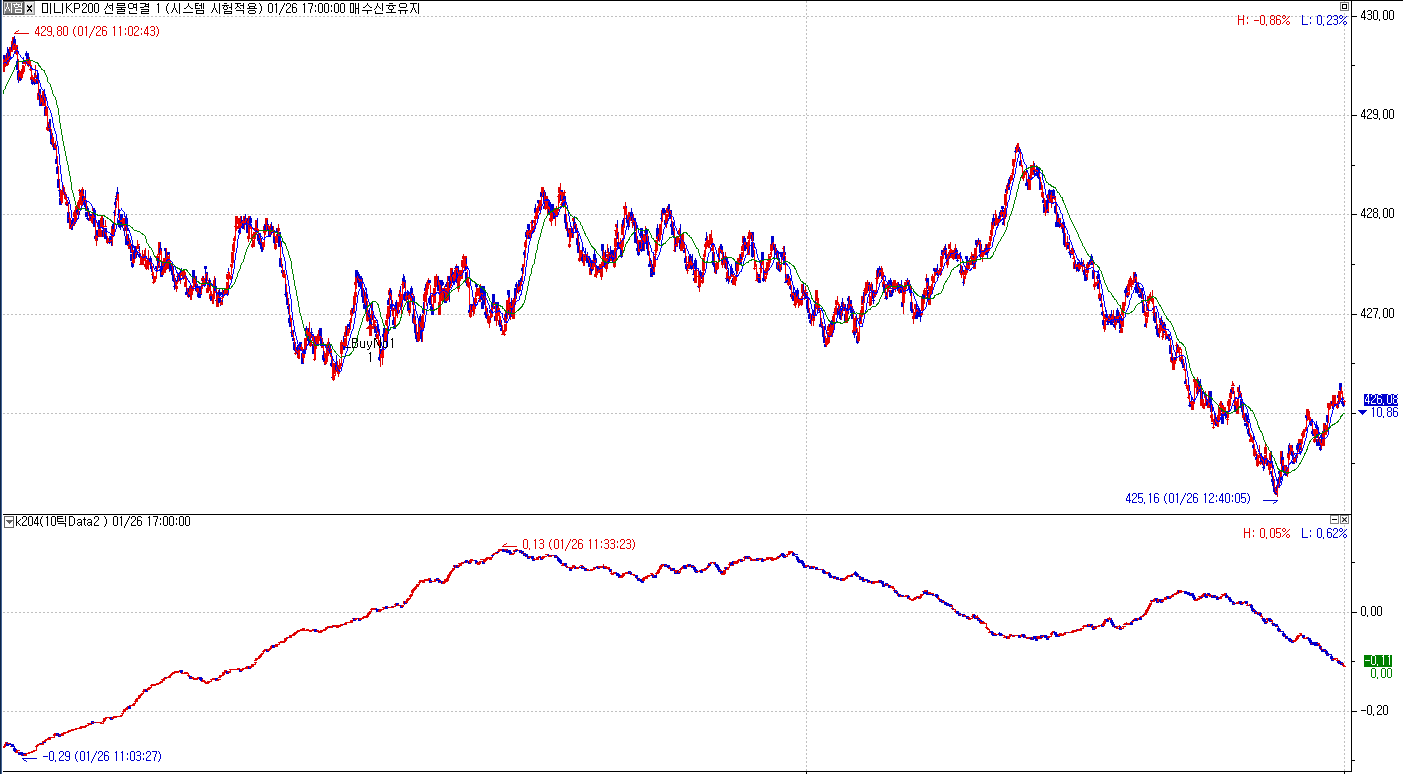Screen dimensions: 1403x774
Task: Minimize the k204 indicator pane
Action: click(x=1334, y=520)
